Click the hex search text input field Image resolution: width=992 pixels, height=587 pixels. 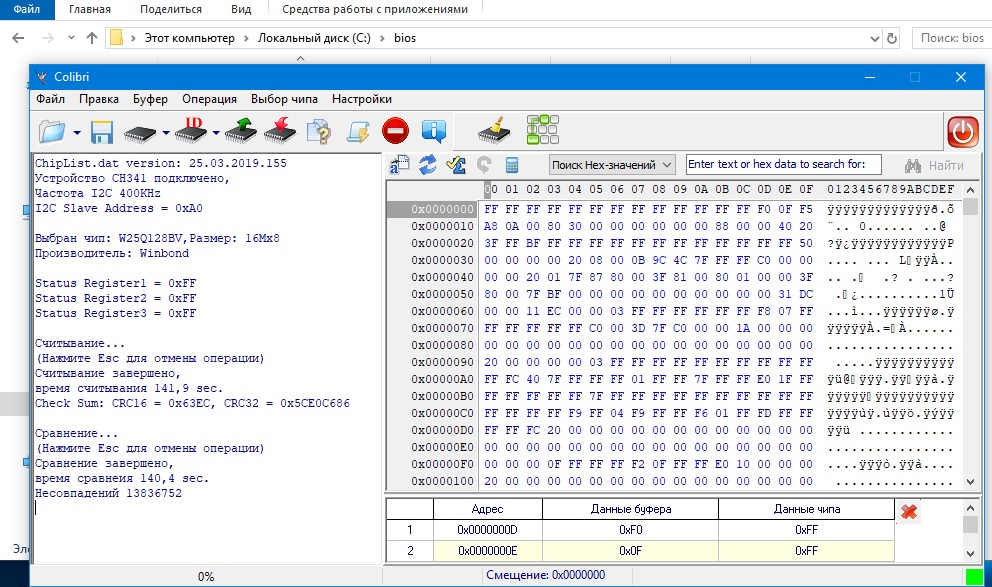point(783,165)
